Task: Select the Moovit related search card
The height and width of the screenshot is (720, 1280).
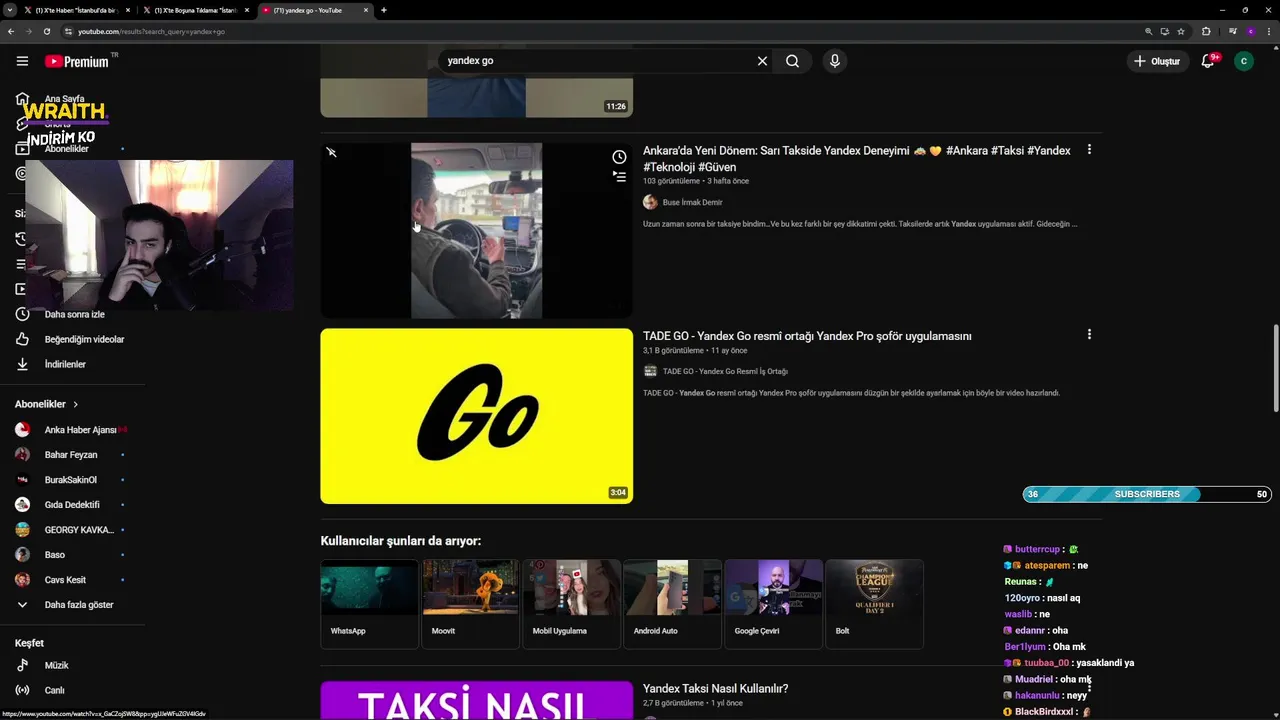Action: point(470,603)
